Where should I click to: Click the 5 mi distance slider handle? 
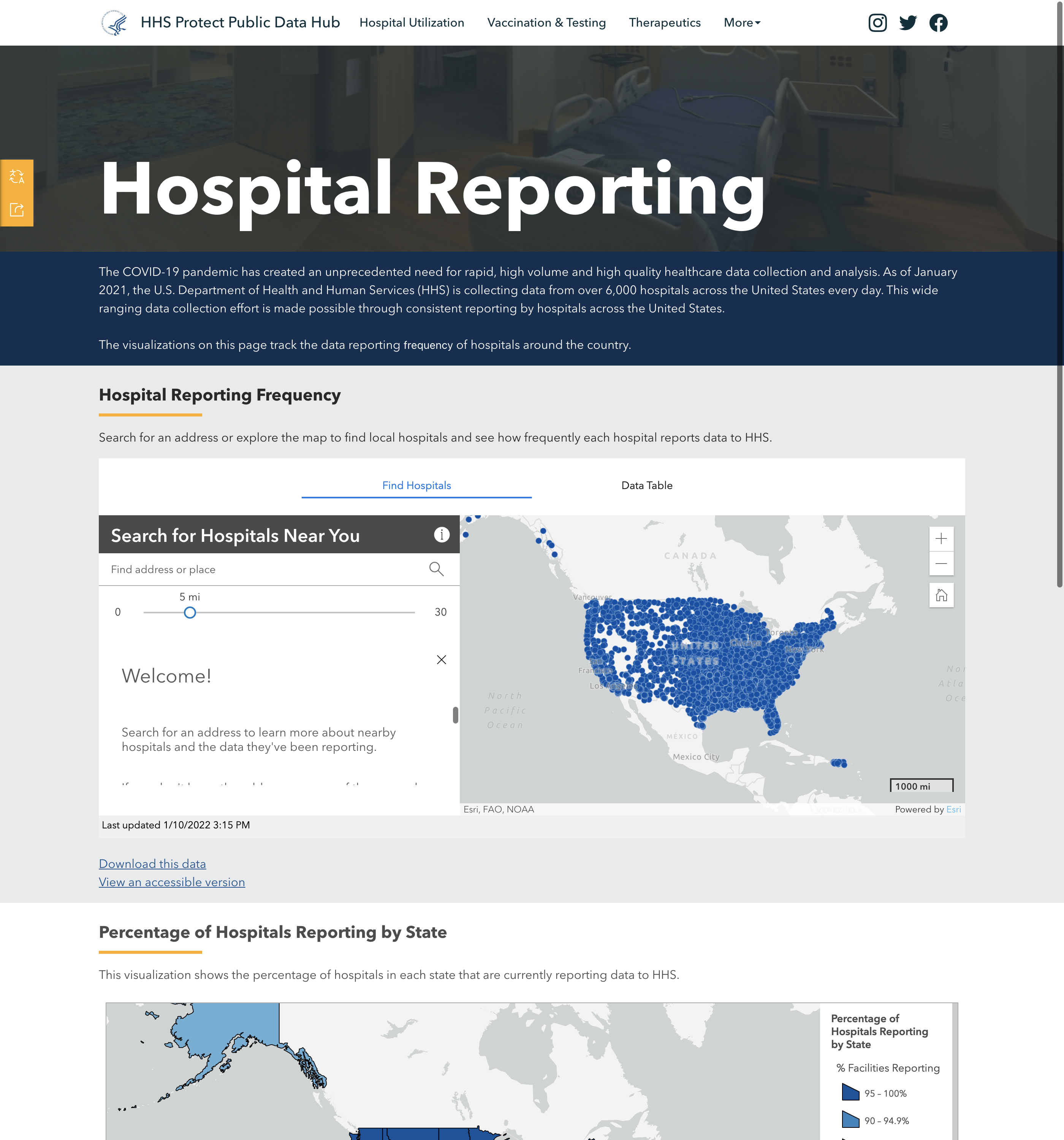[x=190, y=613]
